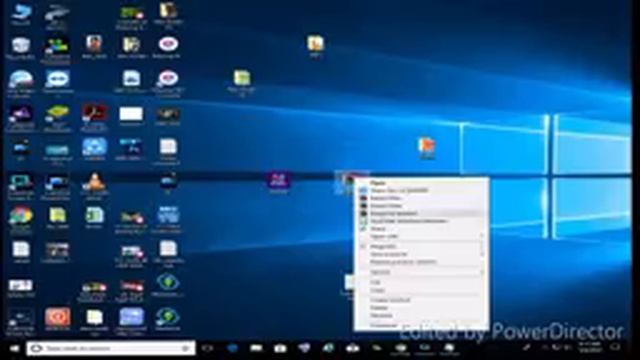This screenshot has width=640, height=360.
Task: Open the Action Center notification icon
Action: (616, 348)
